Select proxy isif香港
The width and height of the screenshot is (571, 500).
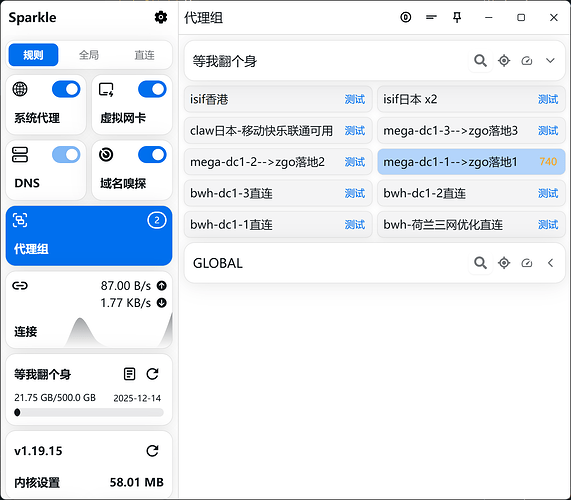(278, 99)
